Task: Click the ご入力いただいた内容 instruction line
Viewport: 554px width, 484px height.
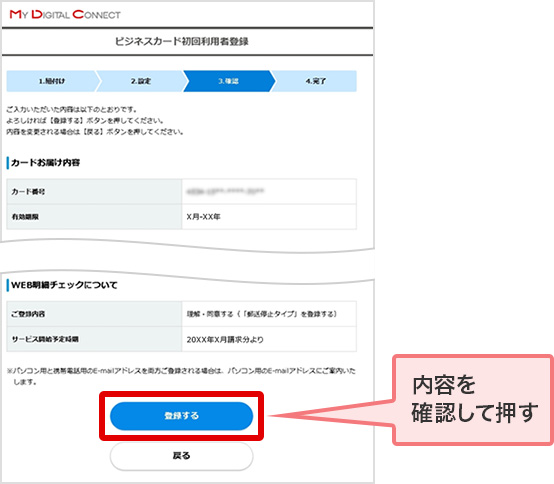Action: (72, 110)
